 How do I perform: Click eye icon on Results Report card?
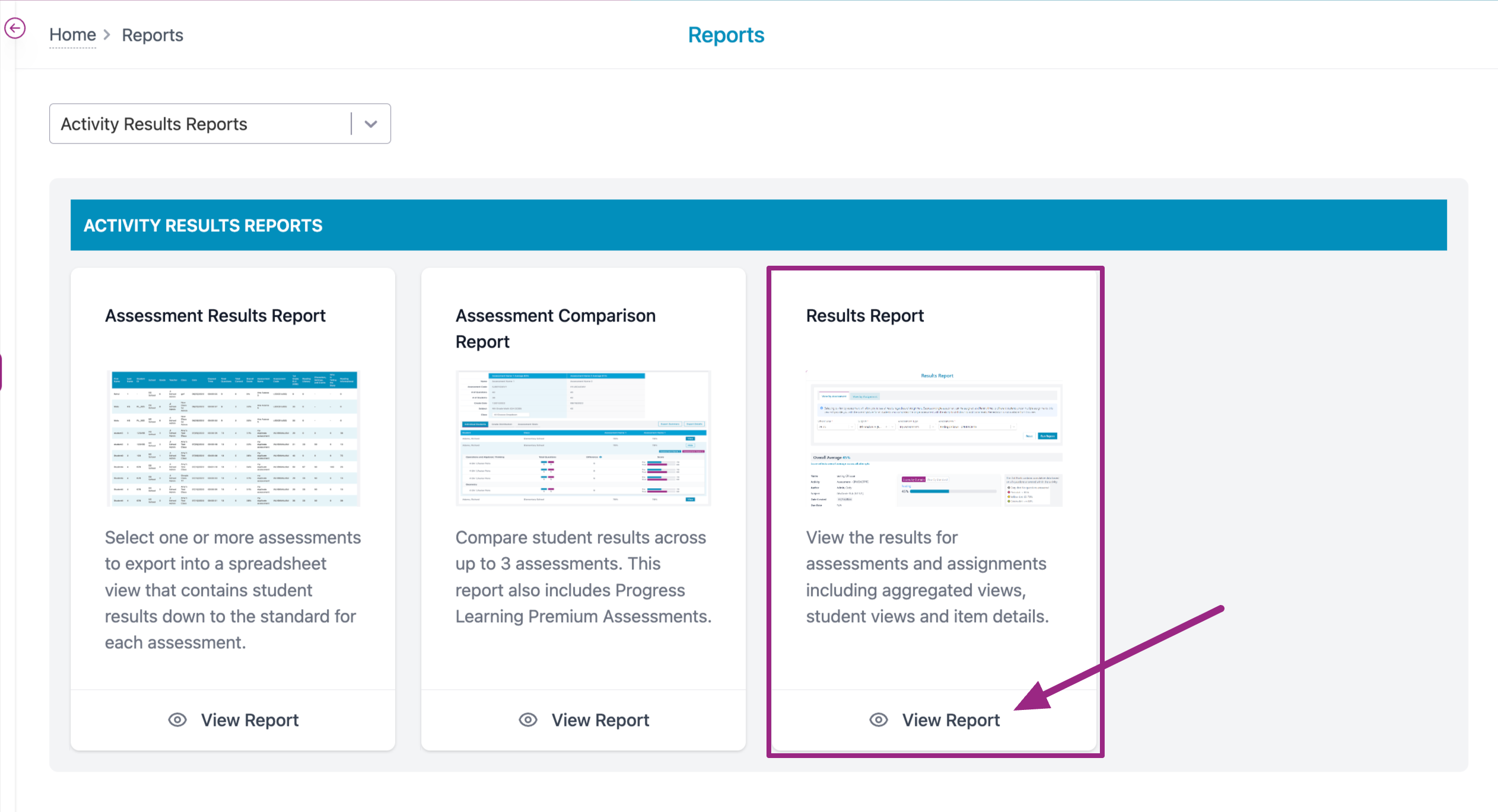[x=879, y=719]
